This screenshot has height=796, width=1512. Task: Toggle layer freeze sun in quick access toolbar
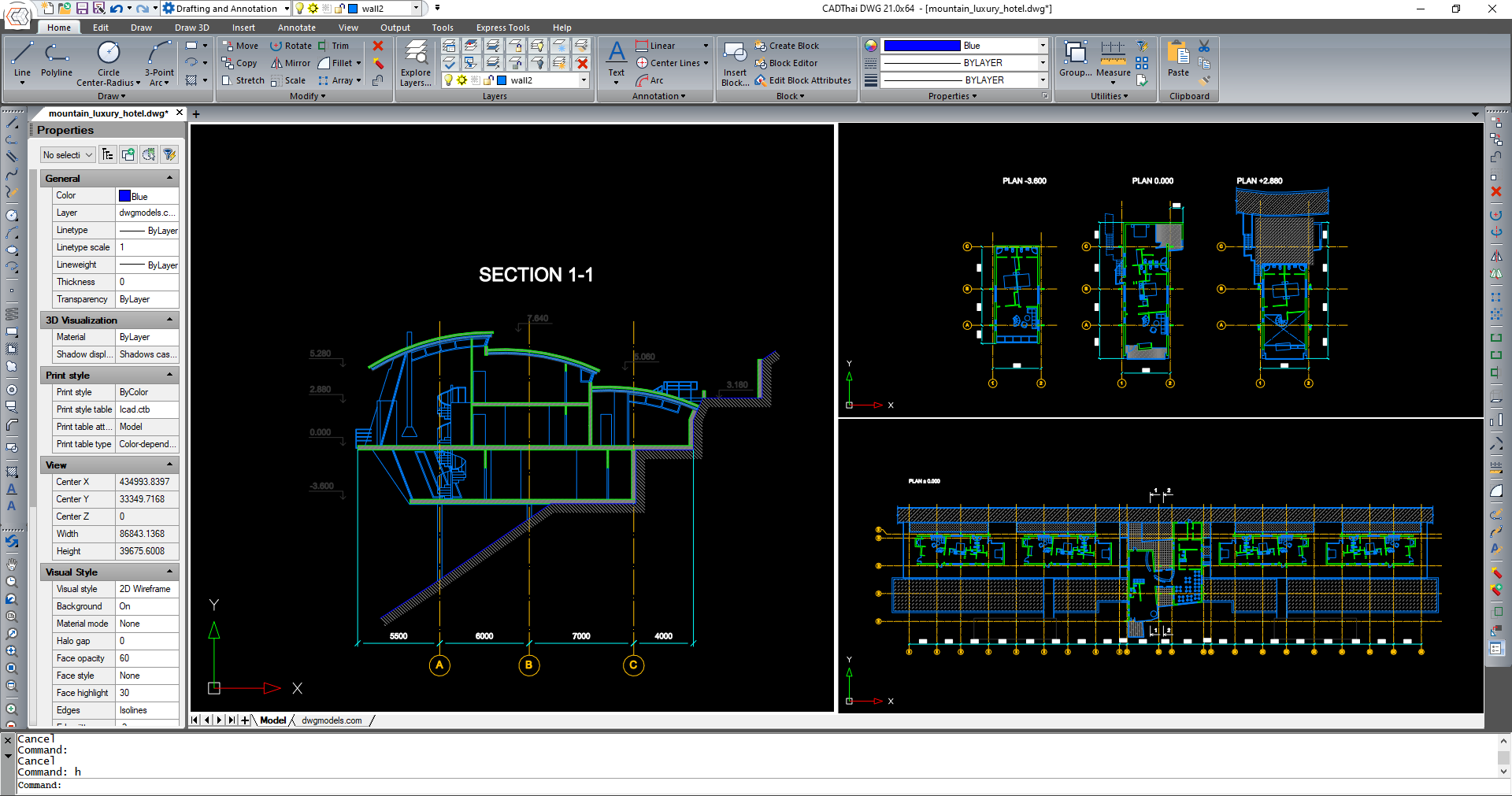tap(313, 9)
